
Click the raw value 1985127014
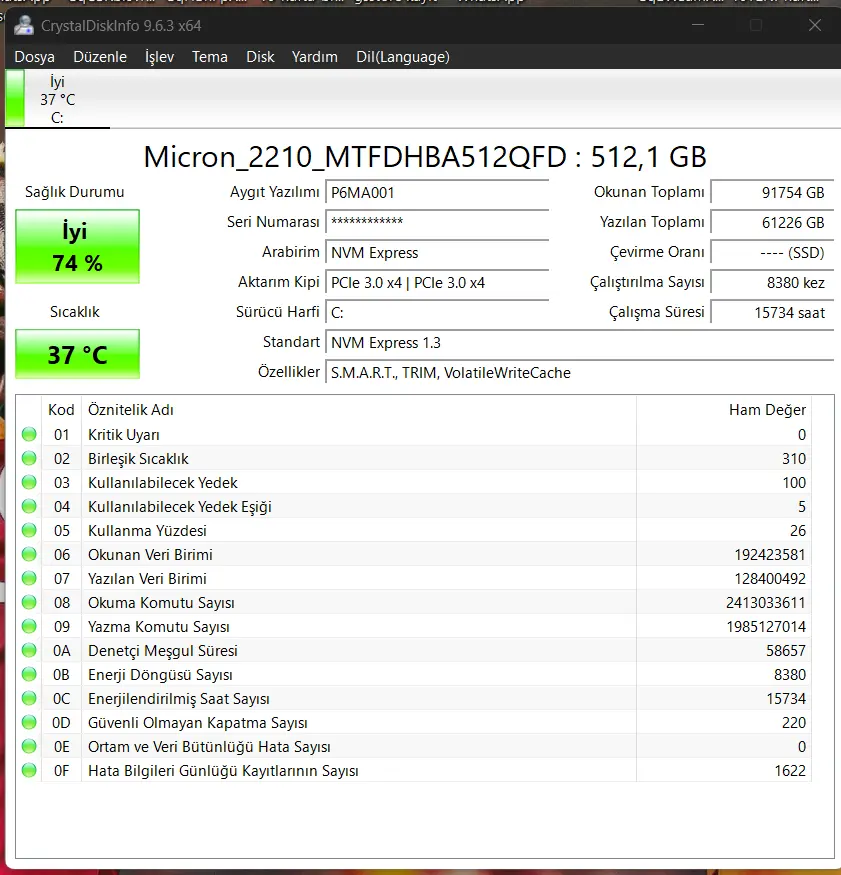(x=766, y=627)
